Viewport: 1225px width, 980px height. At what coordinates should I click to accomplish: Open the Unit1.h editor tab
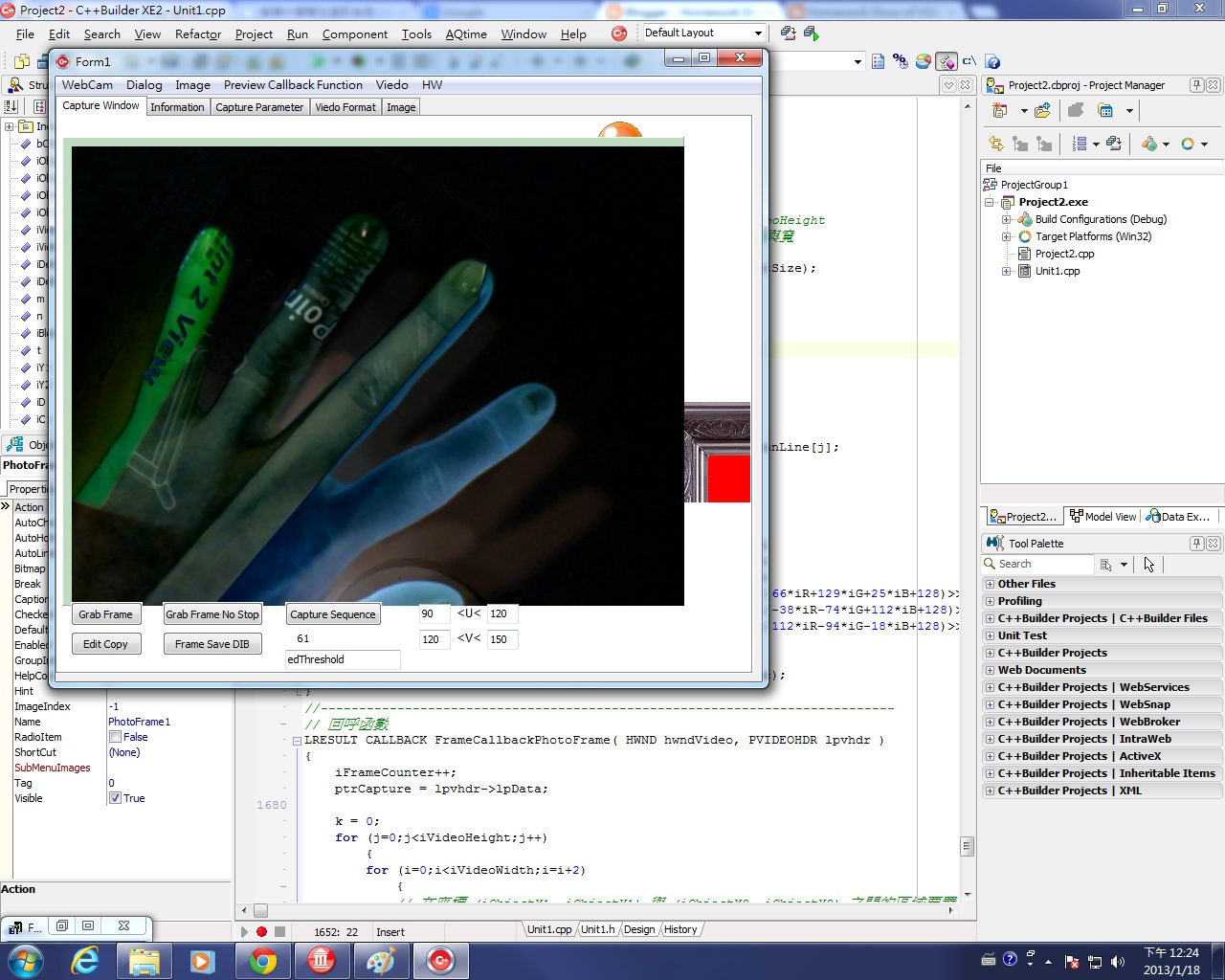[597, 929]
